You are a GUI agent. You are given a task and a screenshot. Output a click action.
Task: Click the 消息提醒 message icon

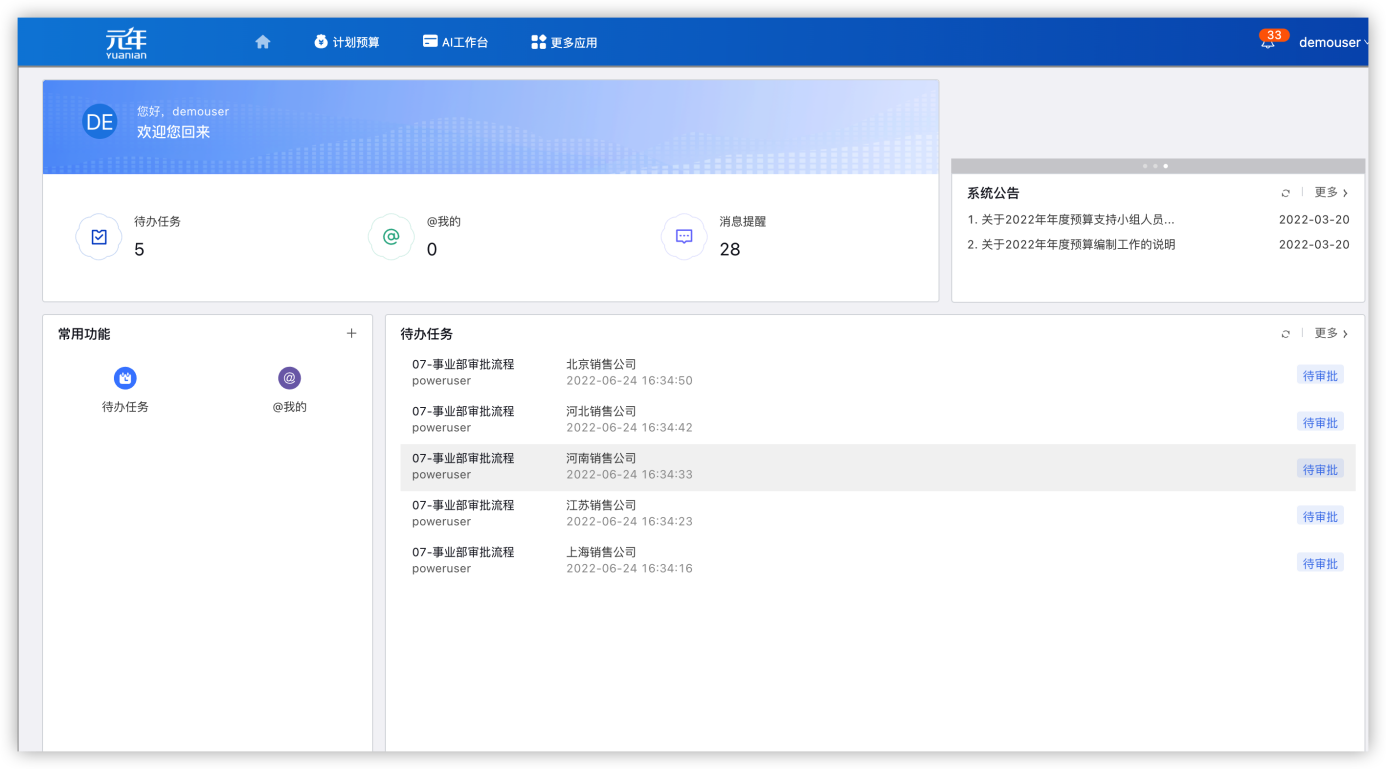pos(684,237)
